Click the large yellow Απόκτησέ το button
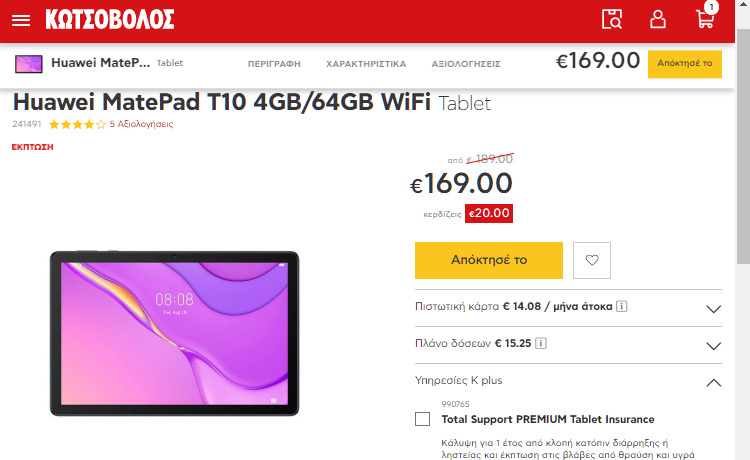750x460 pixels. pyautogui.click(x=488, y=260)
